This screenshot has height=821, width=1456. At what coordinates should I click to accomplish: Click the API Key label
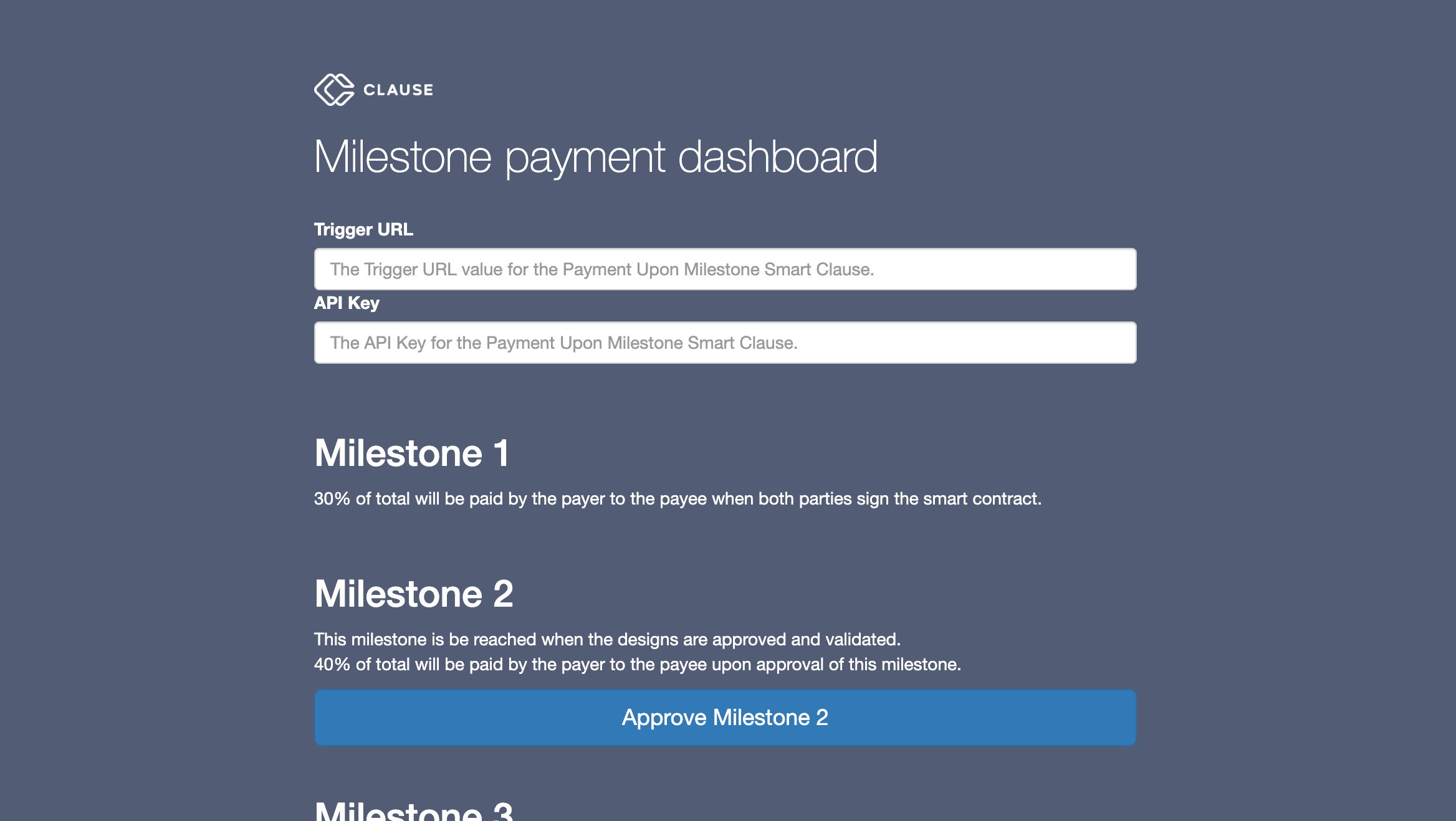(x=346, y=303)
